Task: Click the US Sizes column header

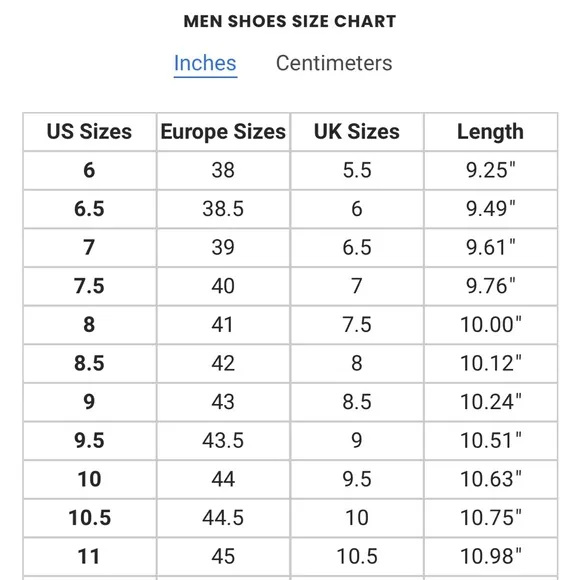Action: tap(90, 132)
